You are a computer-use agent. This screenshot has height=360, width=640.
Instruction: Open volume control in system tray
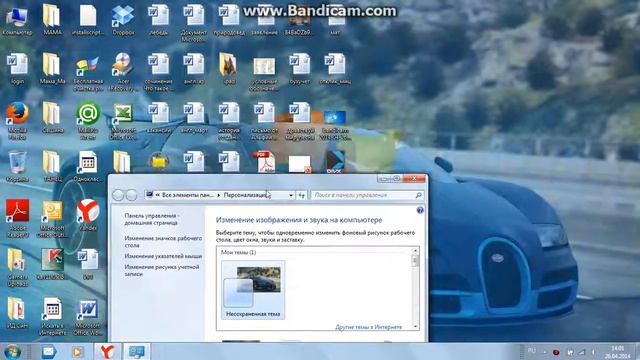(593, 352)
